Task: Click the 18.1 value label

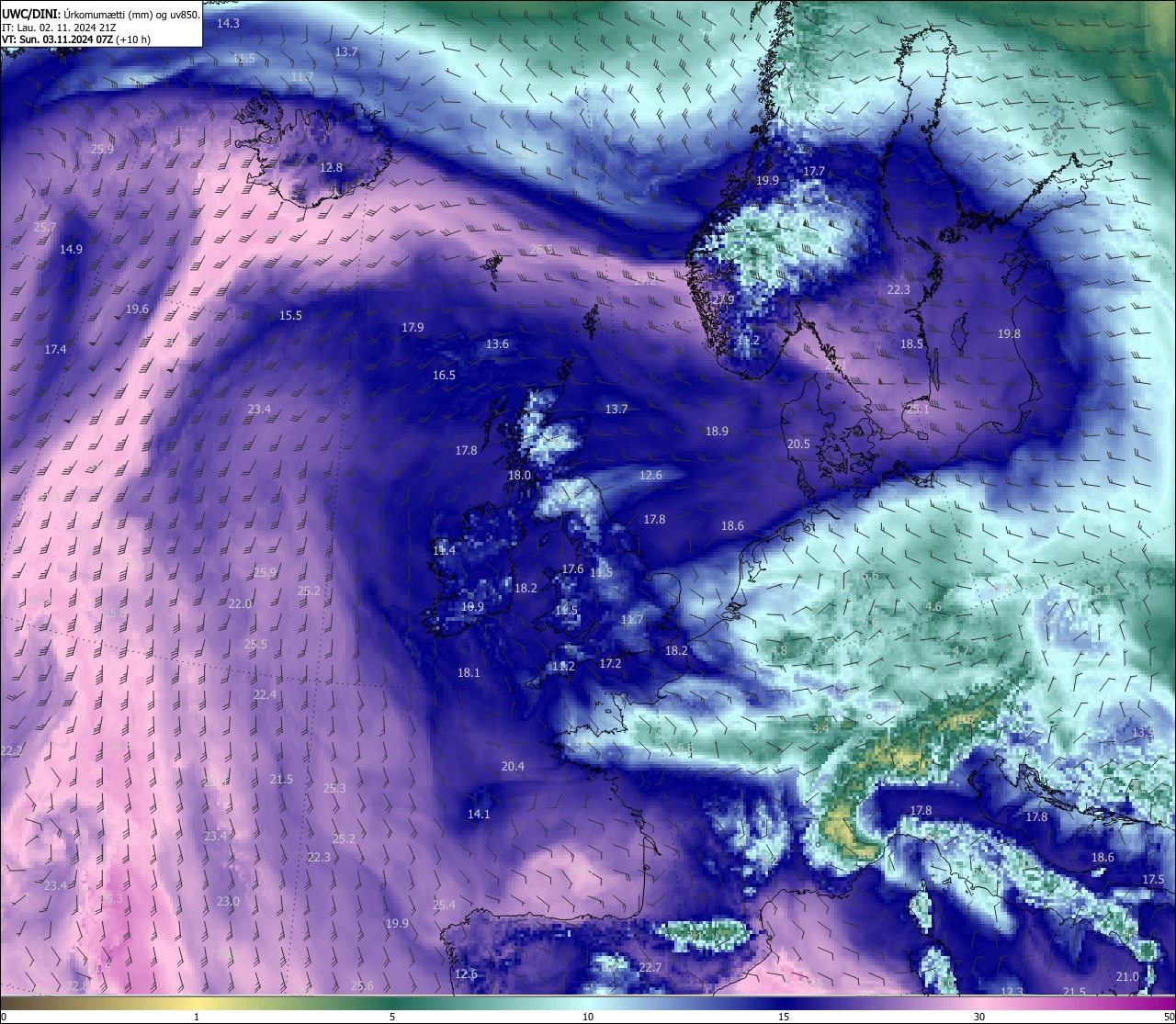Action: (469, 672)
